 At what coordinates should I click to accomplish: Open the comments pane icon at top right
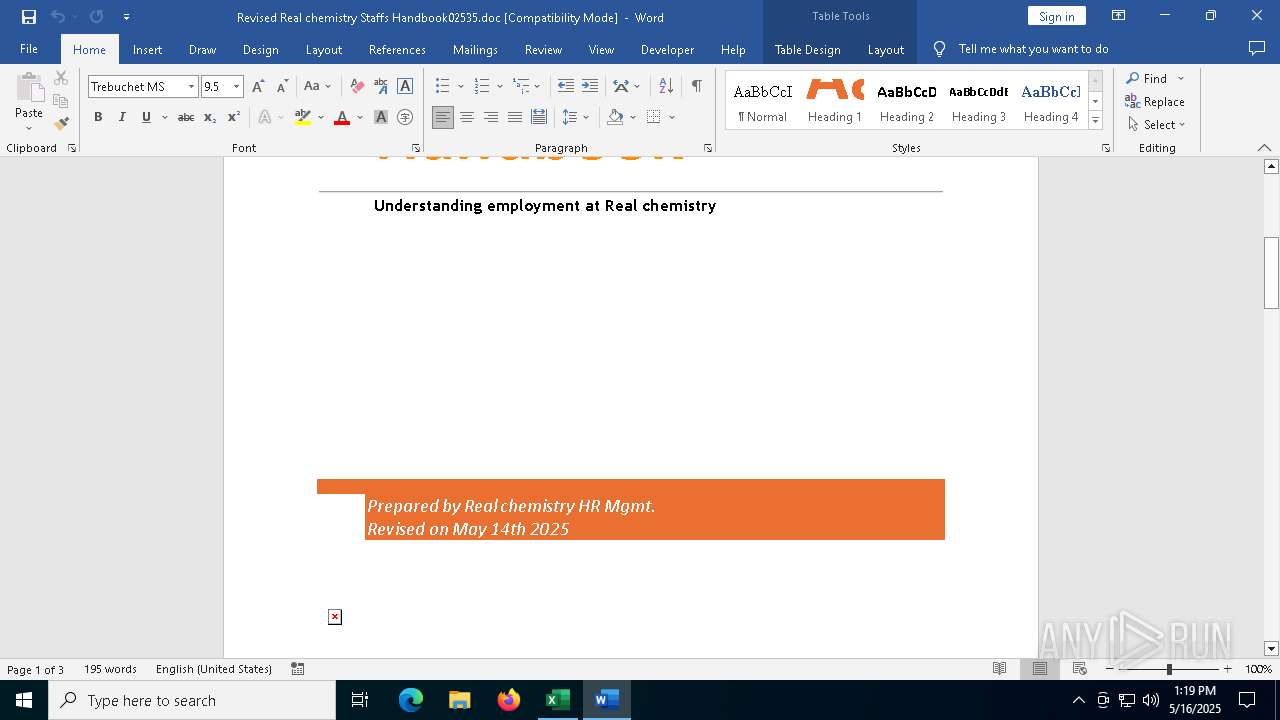click(1257, 49)
